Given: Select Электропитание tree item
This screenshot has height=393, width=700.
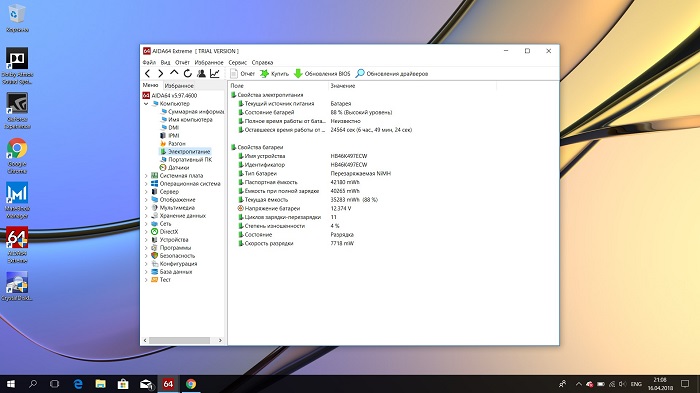Looking at the screenshot, I should tap(185, 152).
